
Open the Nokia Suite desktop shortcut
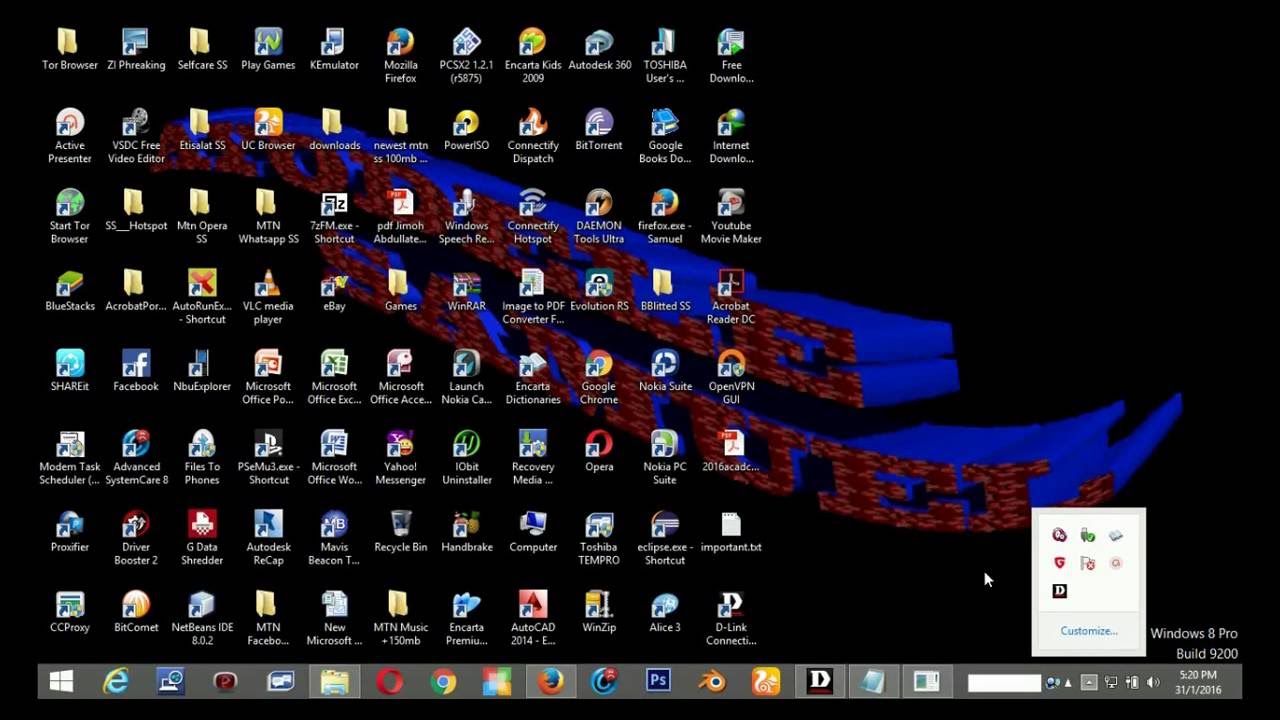pos(665,371)
